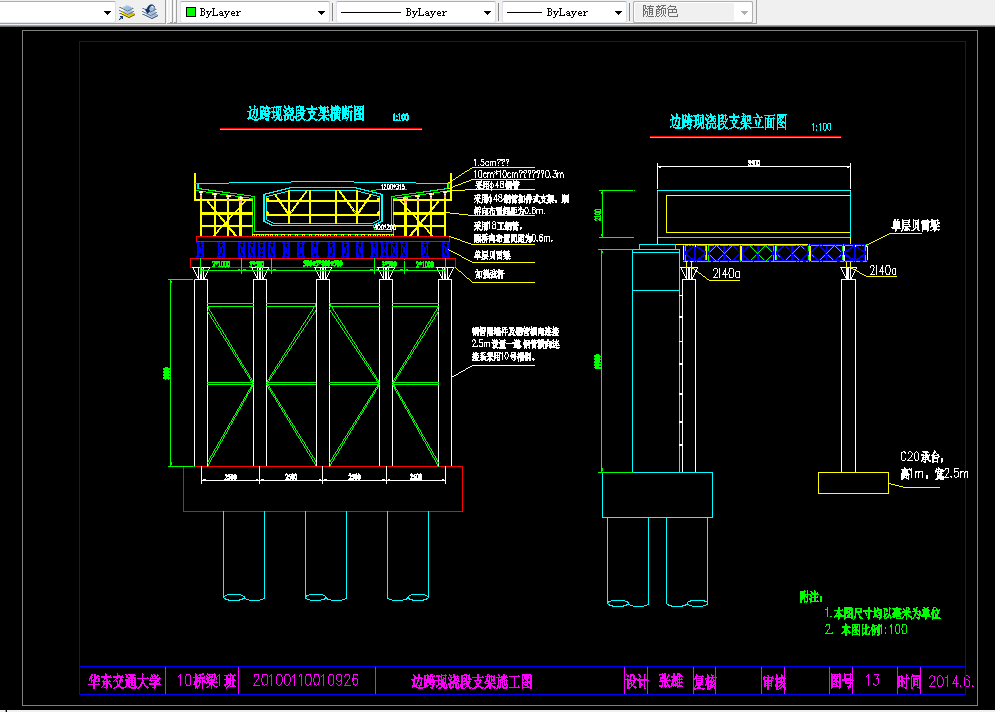Select the 采用φ48钢管 annotation line
This screenshot has width=995, height=712.
[497, 185]
